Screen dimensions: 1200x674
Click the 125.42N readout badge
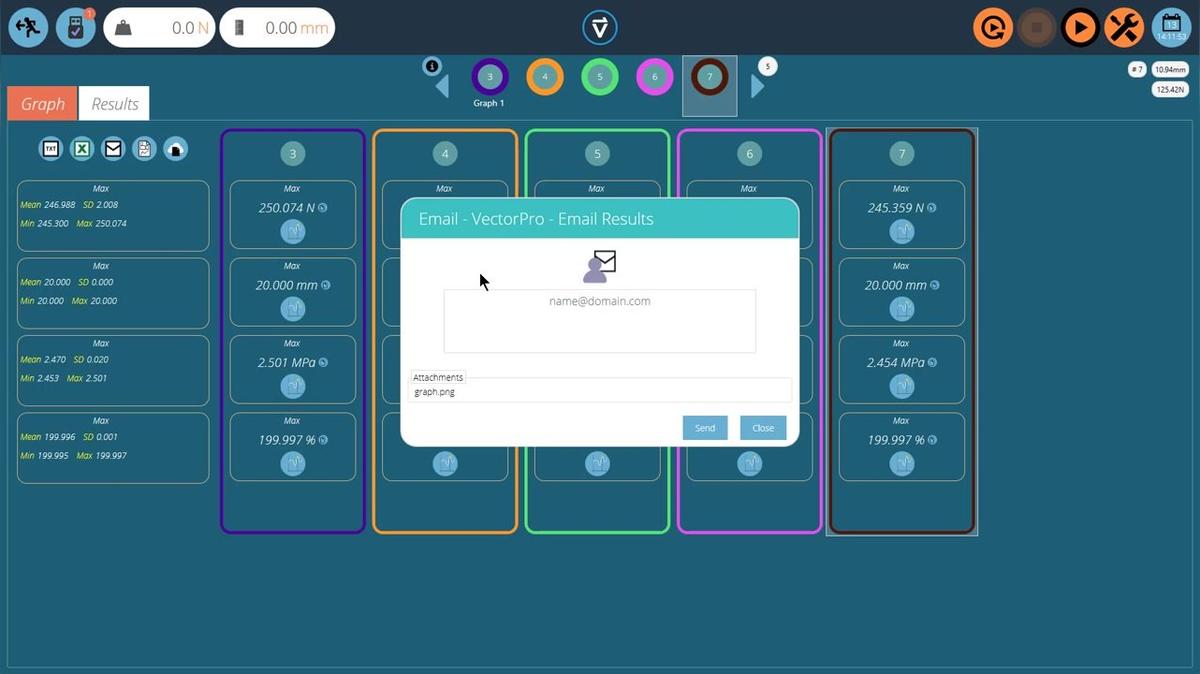click(x=1170, y=89)
